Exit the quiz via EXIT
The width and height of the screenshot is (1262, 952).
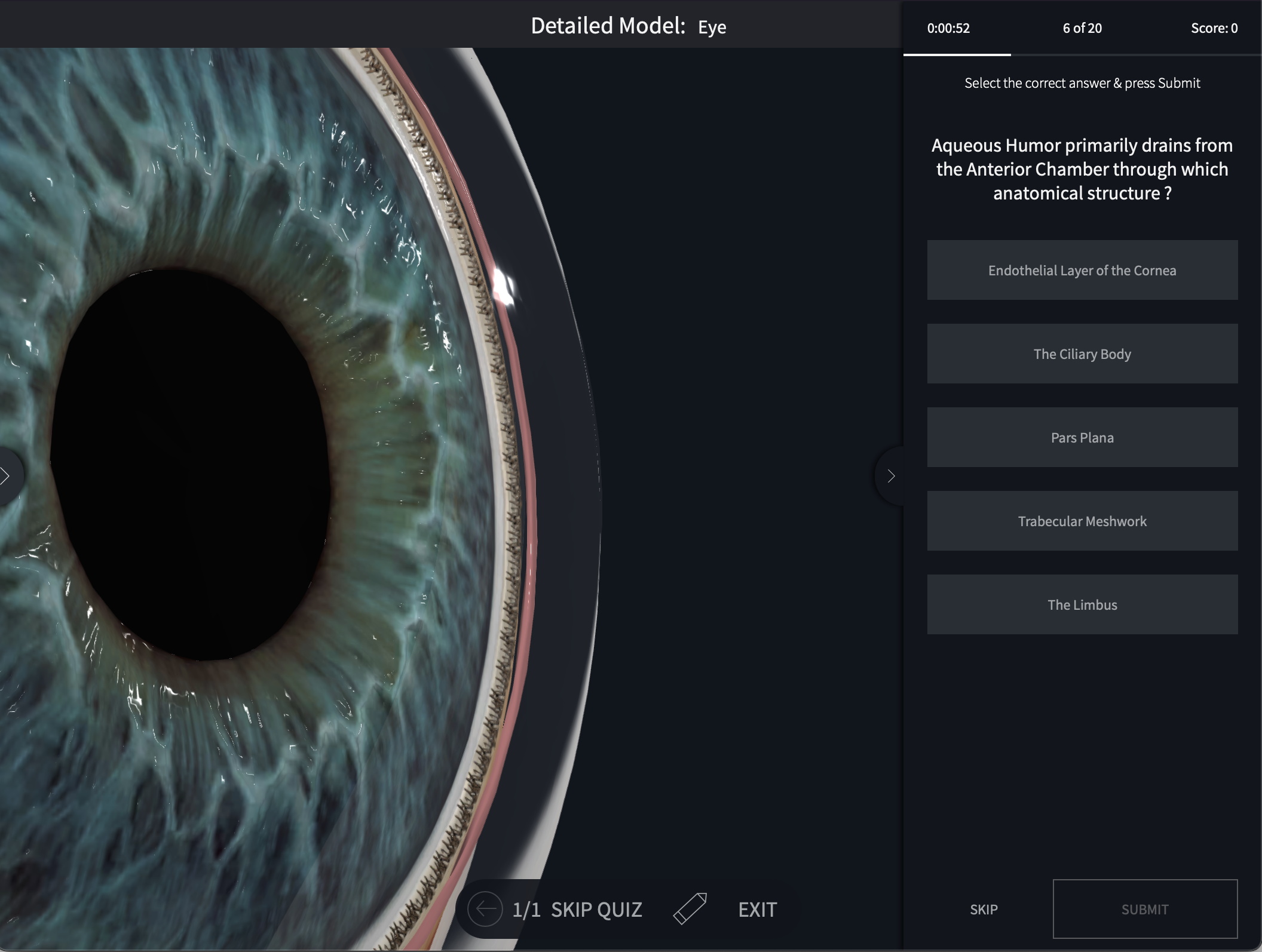(756, 909)
